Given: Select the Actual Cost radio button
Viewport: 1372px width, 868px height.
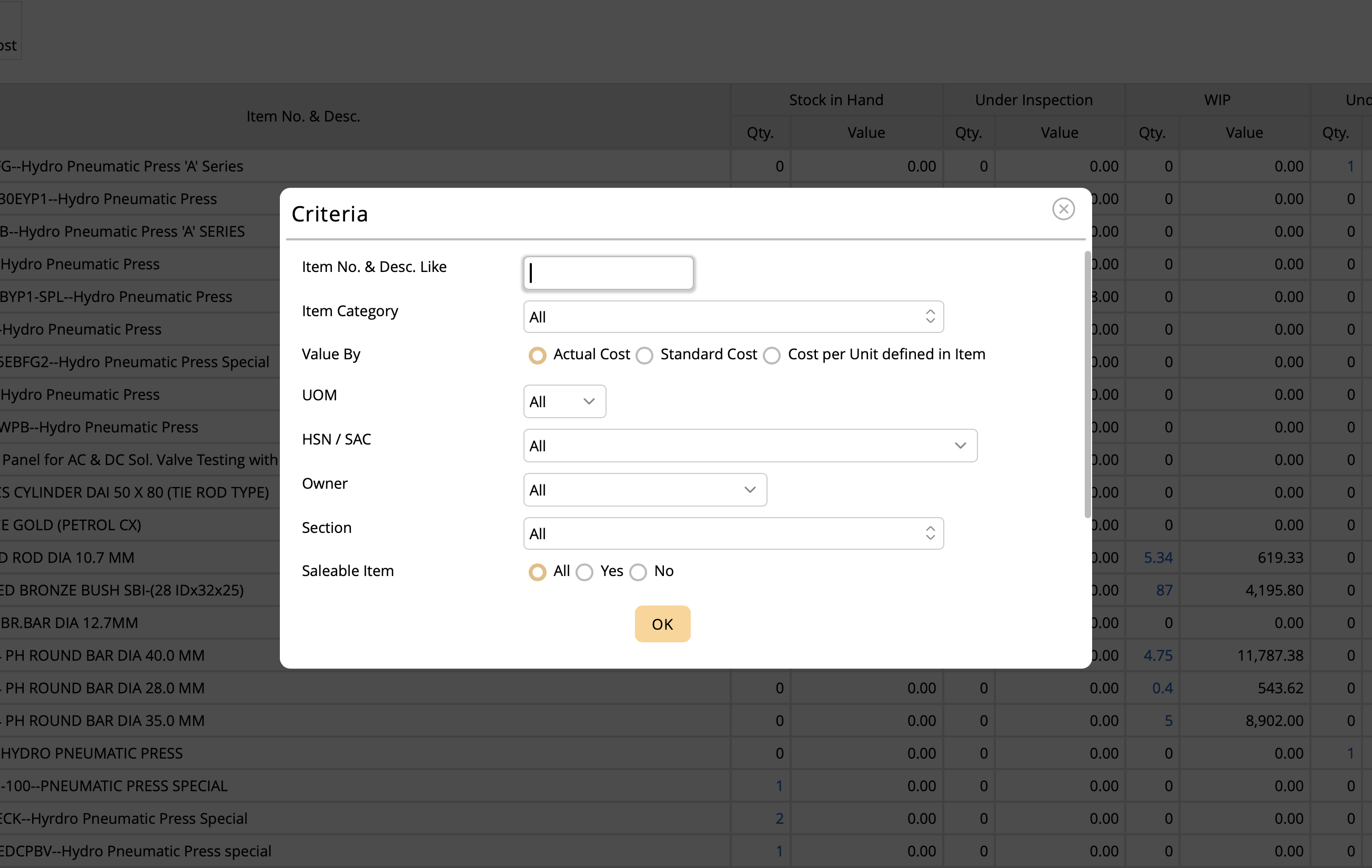Looking at the screenshot, I should 537,355.
